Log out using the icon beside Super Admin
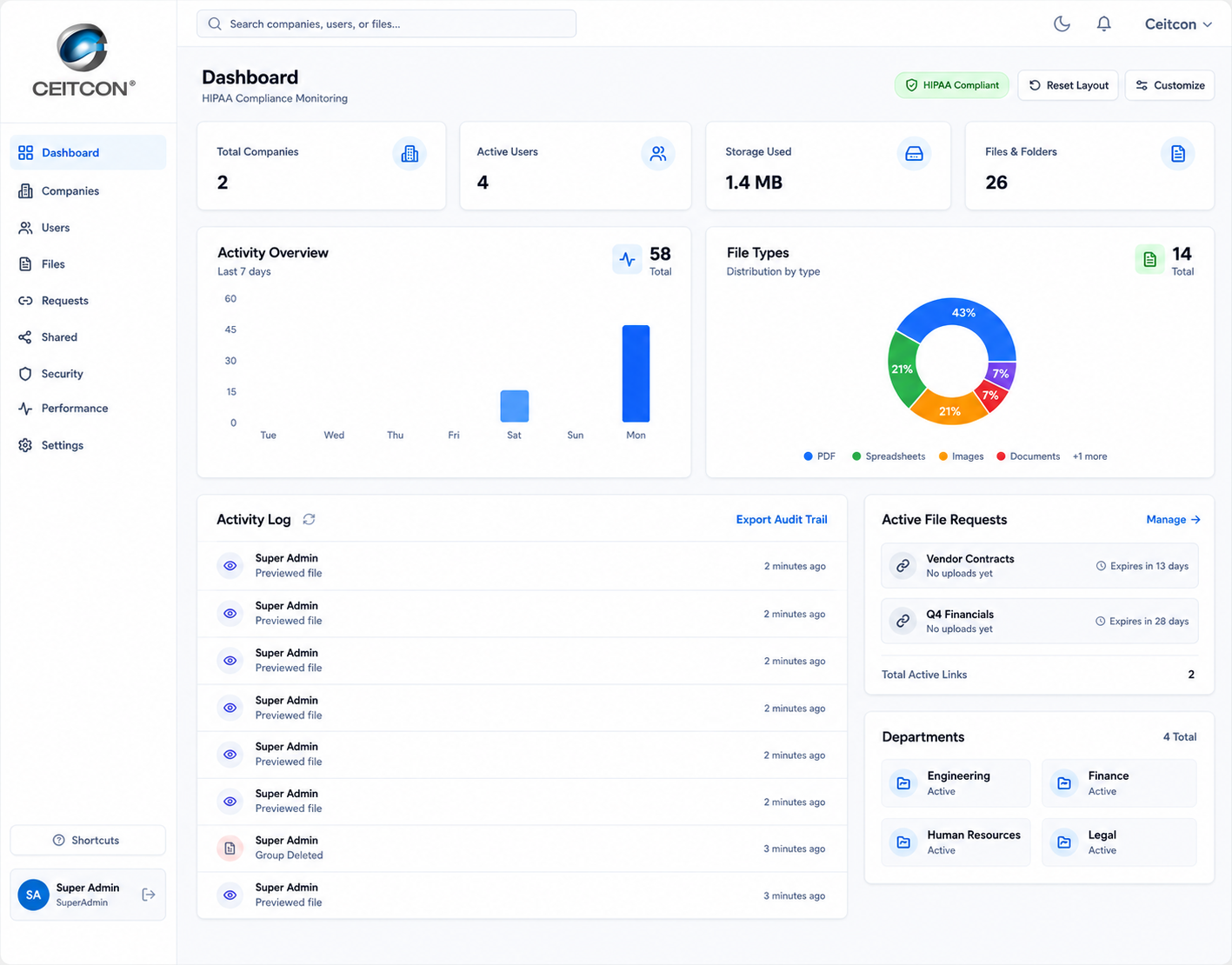1232x965 pixels. (149, 895)
